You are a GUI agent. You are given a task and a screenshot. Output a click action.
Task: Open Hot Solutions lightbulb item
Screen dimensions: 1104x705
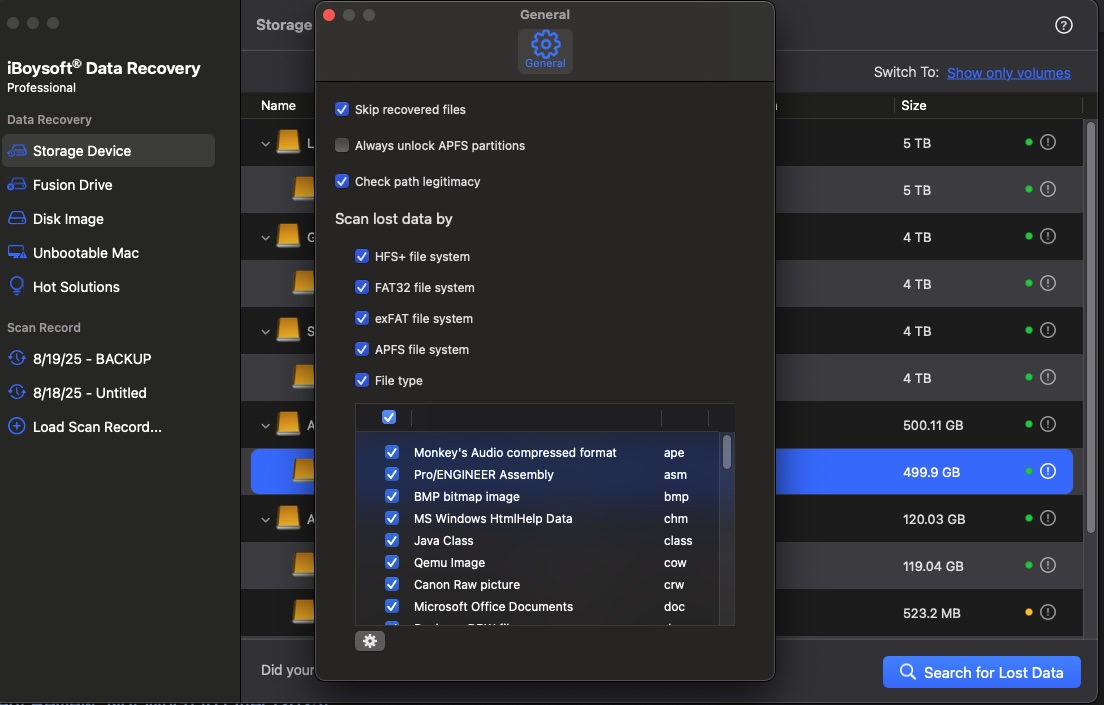(x=76, y=287)
